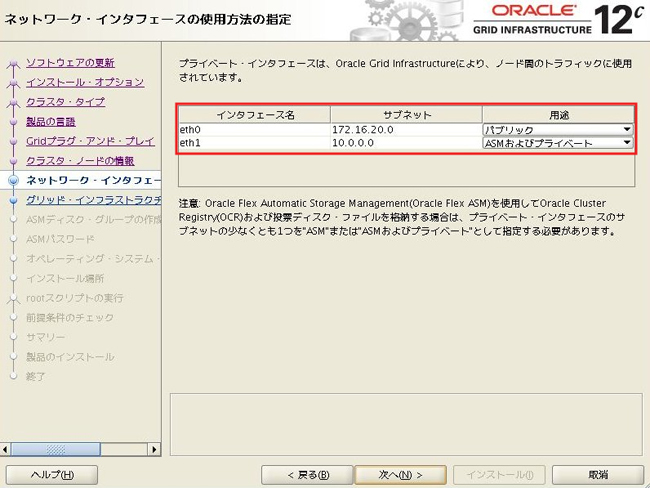The height and width of the screenshot is (488, 650).
Task: Click the 用途 column header
Action: point(558,115)
